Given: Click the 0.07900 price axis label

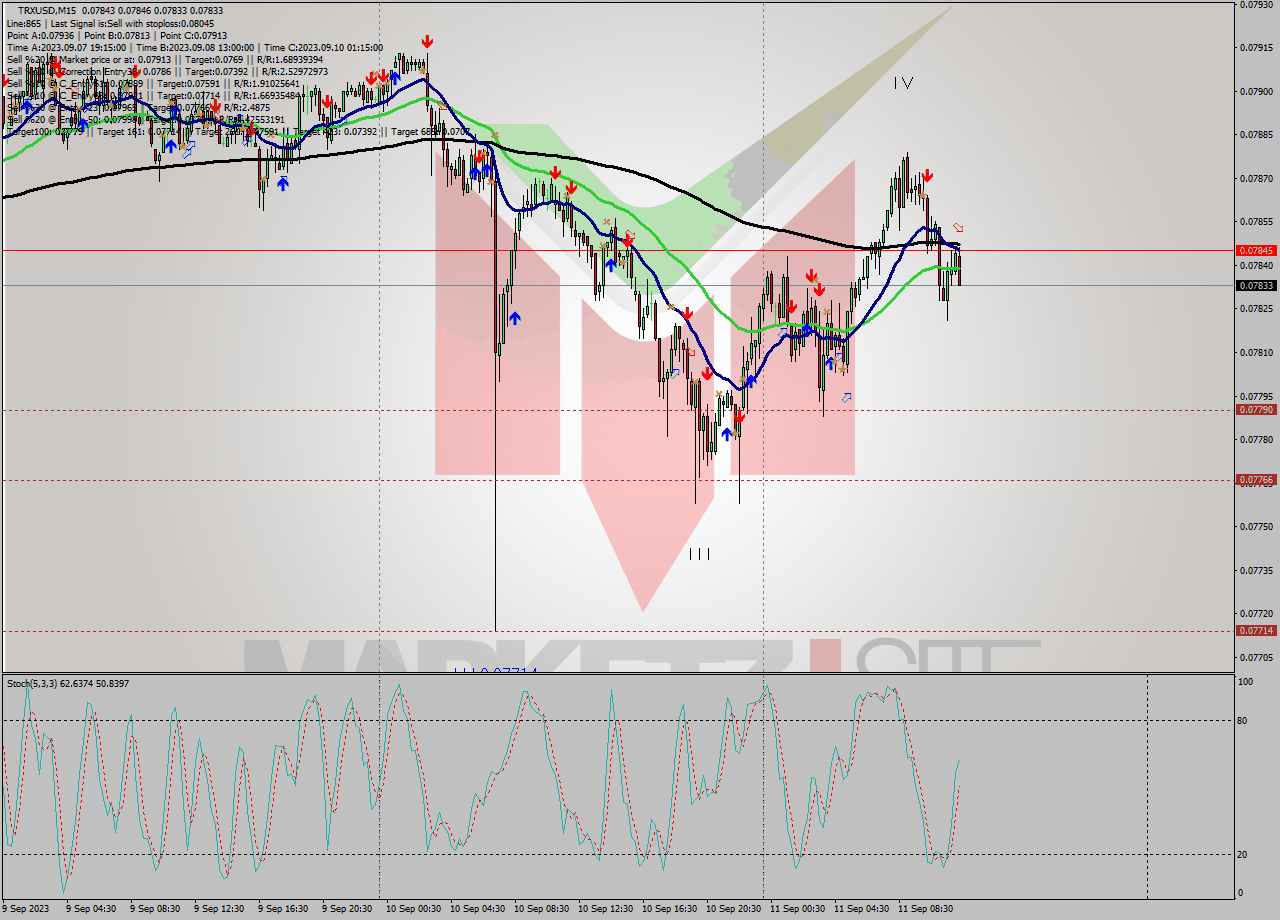Looking at the screenshot, I should coord(1256,91).
